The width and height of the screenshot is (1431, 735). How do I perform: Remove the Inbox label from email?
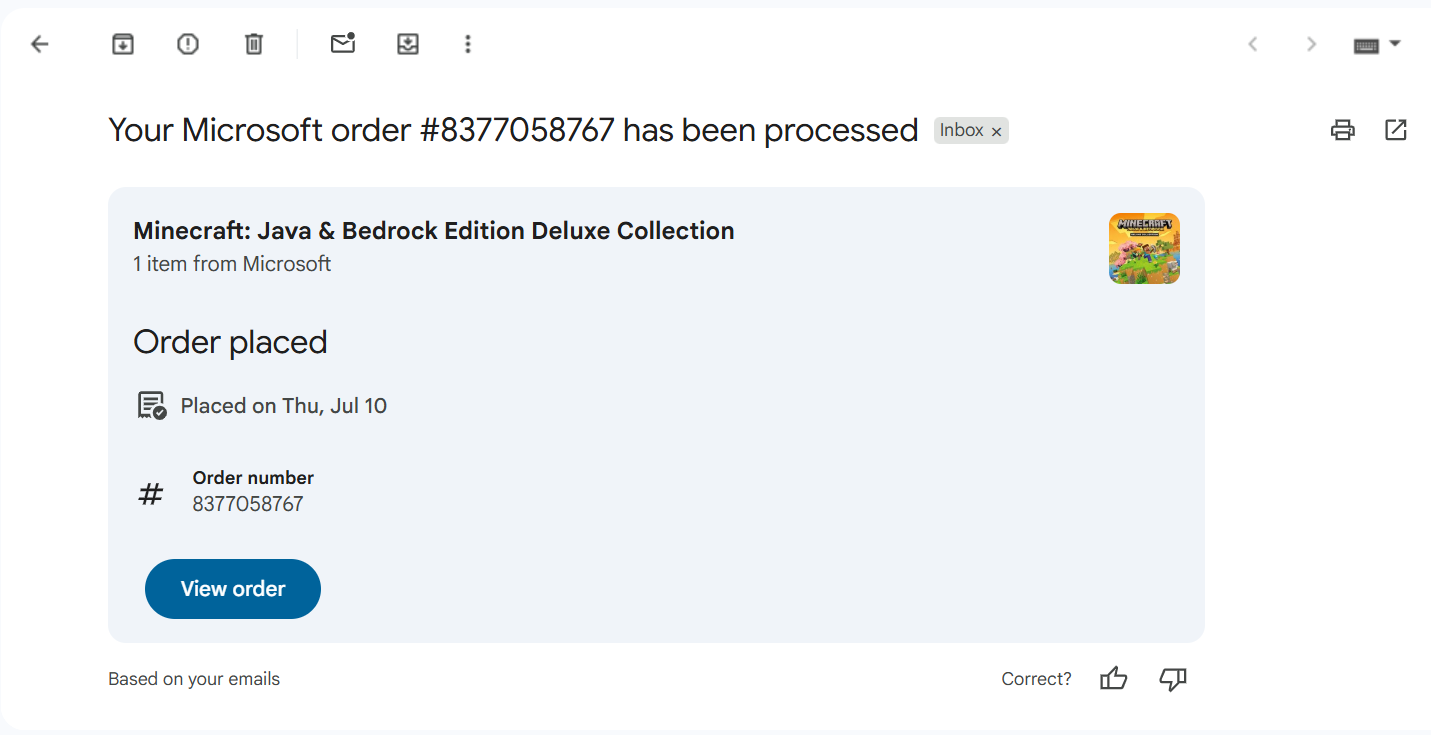(996, 132)
